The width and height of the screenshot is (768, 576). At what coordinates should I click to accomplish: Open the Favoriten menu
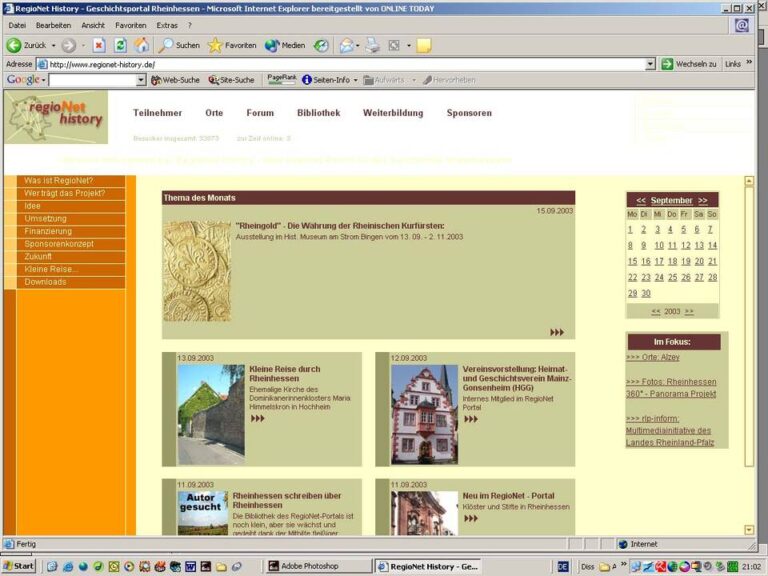point(131,25)
